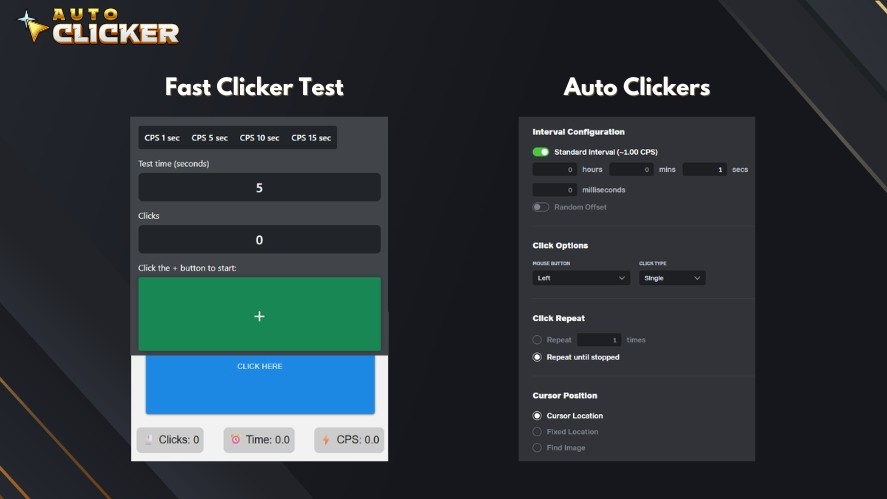Click the Click Repeat section title
Viewport: 887px width, 499px height.
[x=558, y=318]
